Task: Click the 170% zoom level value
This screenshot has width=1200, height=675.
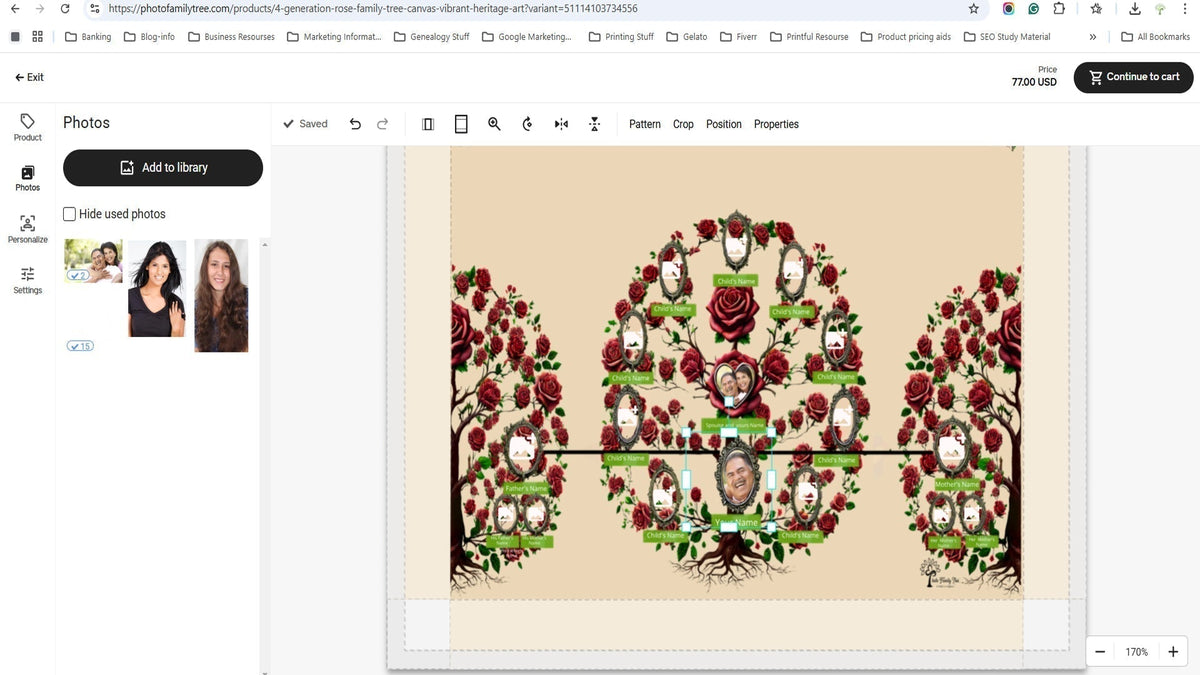Action: click(x=1136, y=652)
